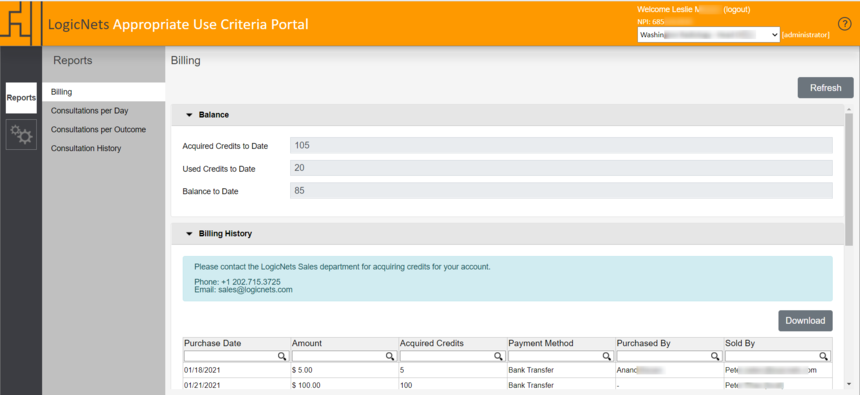
Task: Click search icon in Payment Method filter
Action: (607, 357)
